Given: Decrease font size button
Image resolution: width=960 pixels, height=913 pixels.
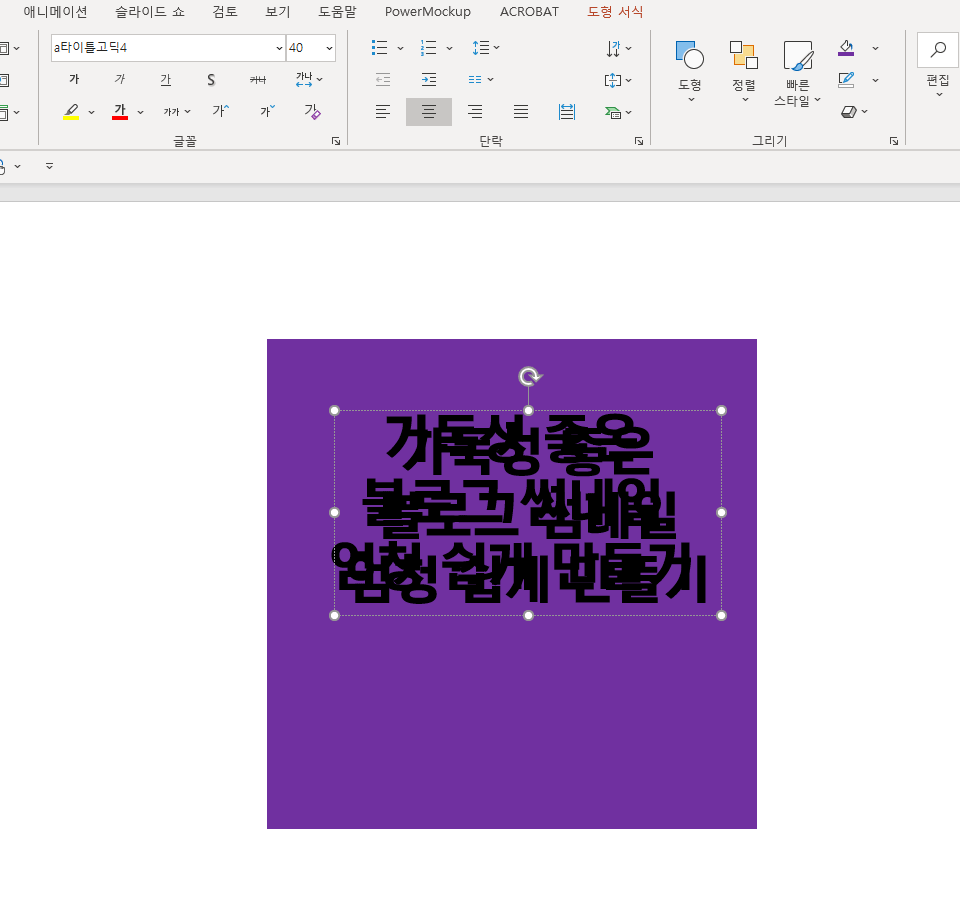Looking at the screenshot, I should [x=267, y=111].
